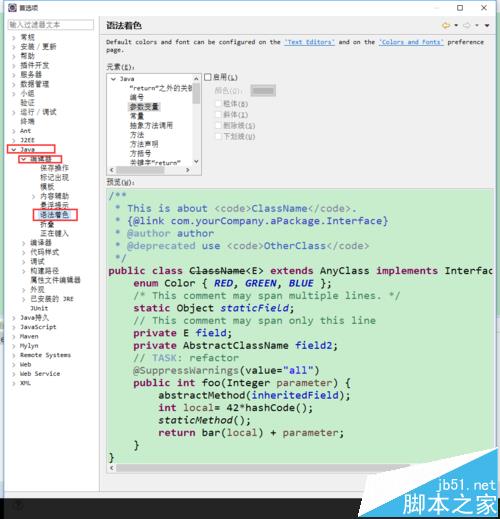
Task: Open the back-history dropdown arrow
Action: tap(456, 25)
